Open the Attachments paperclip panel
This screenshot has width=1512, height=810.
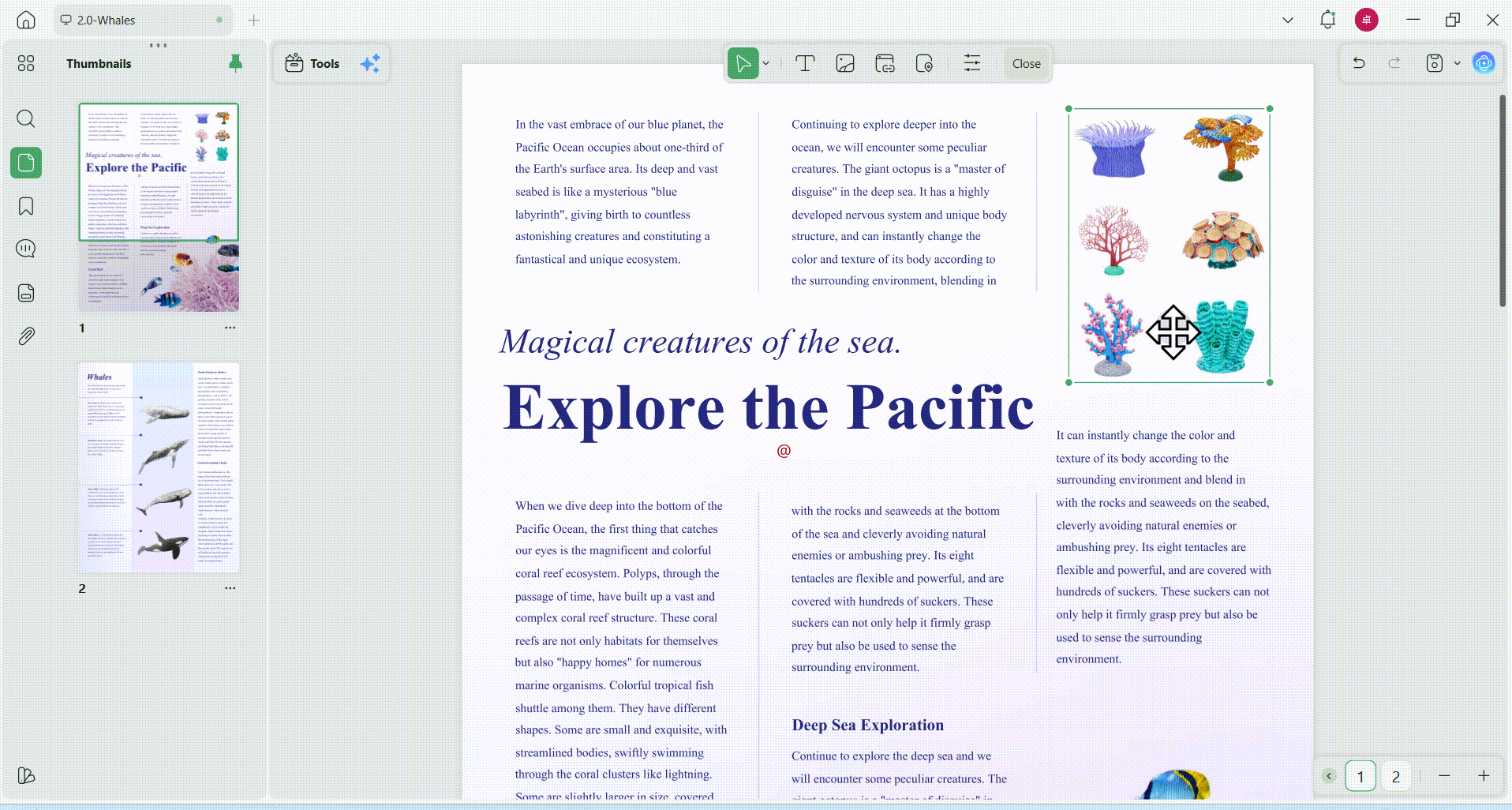pos(26,336)
